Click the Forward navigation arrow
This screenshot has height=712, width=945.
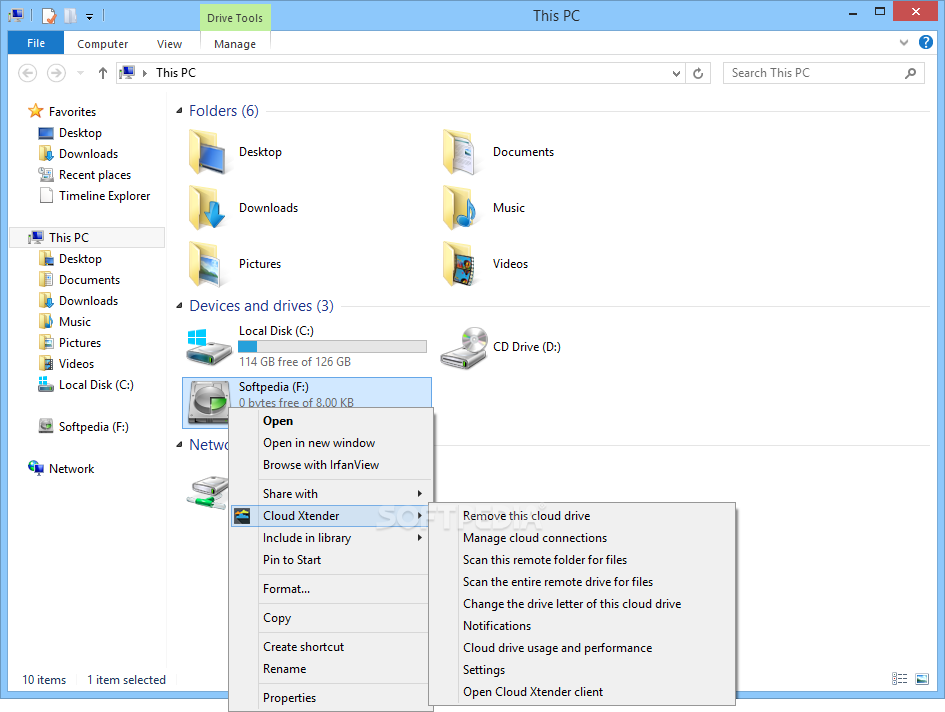pos(56,73)
